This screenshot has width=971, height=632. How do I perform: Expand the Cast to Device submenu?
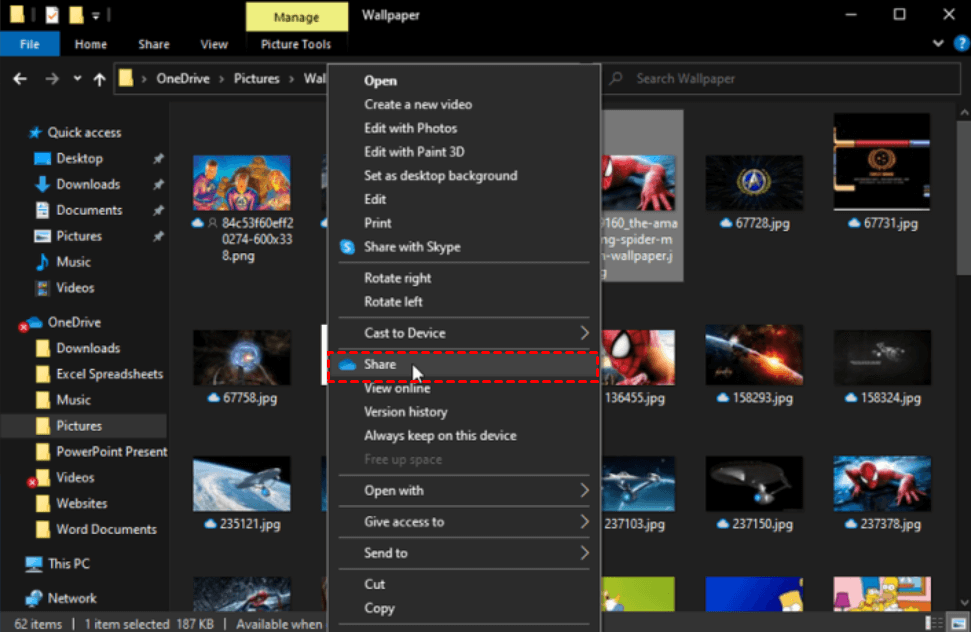[584, 333]
